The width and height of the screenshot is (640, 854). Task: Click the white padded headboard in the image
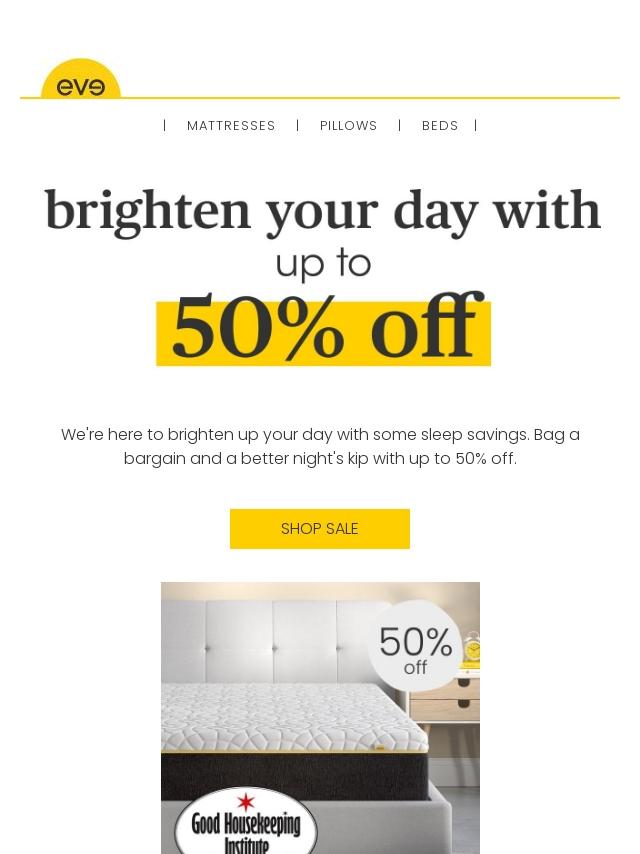click(x=272, y=642)
